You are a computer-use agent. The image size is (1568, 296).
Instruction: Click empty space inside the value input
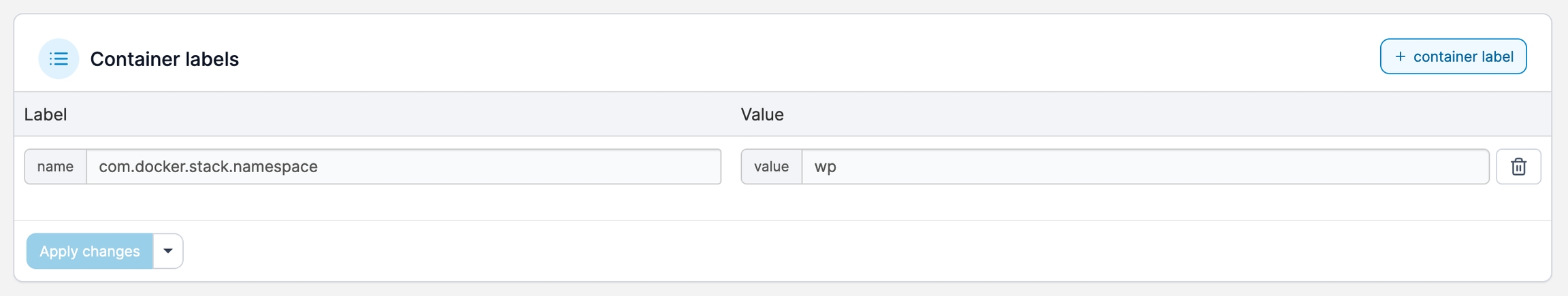point(1157,167)
